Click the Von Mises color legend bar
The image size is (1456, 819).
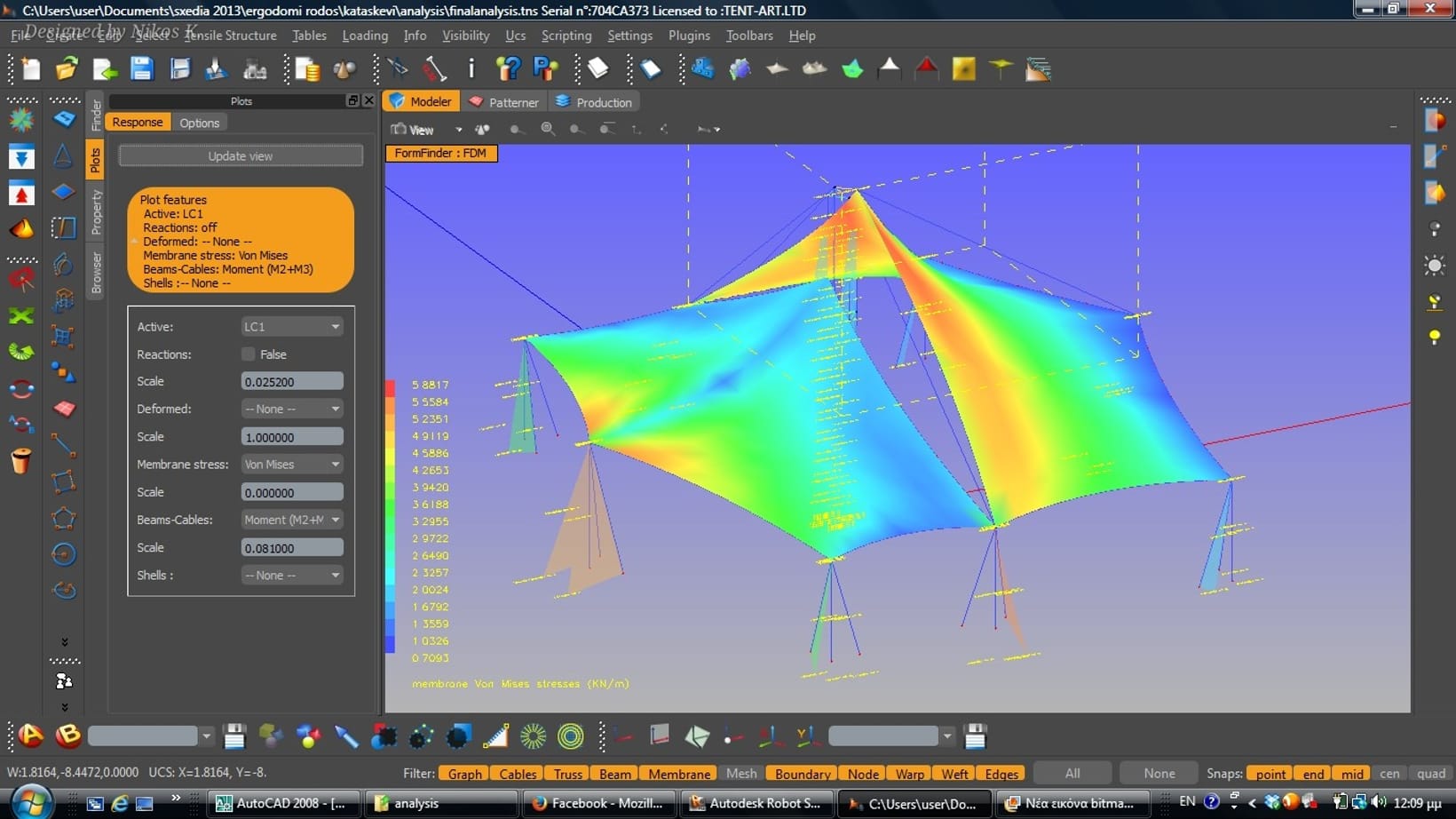tap(391, 516)
